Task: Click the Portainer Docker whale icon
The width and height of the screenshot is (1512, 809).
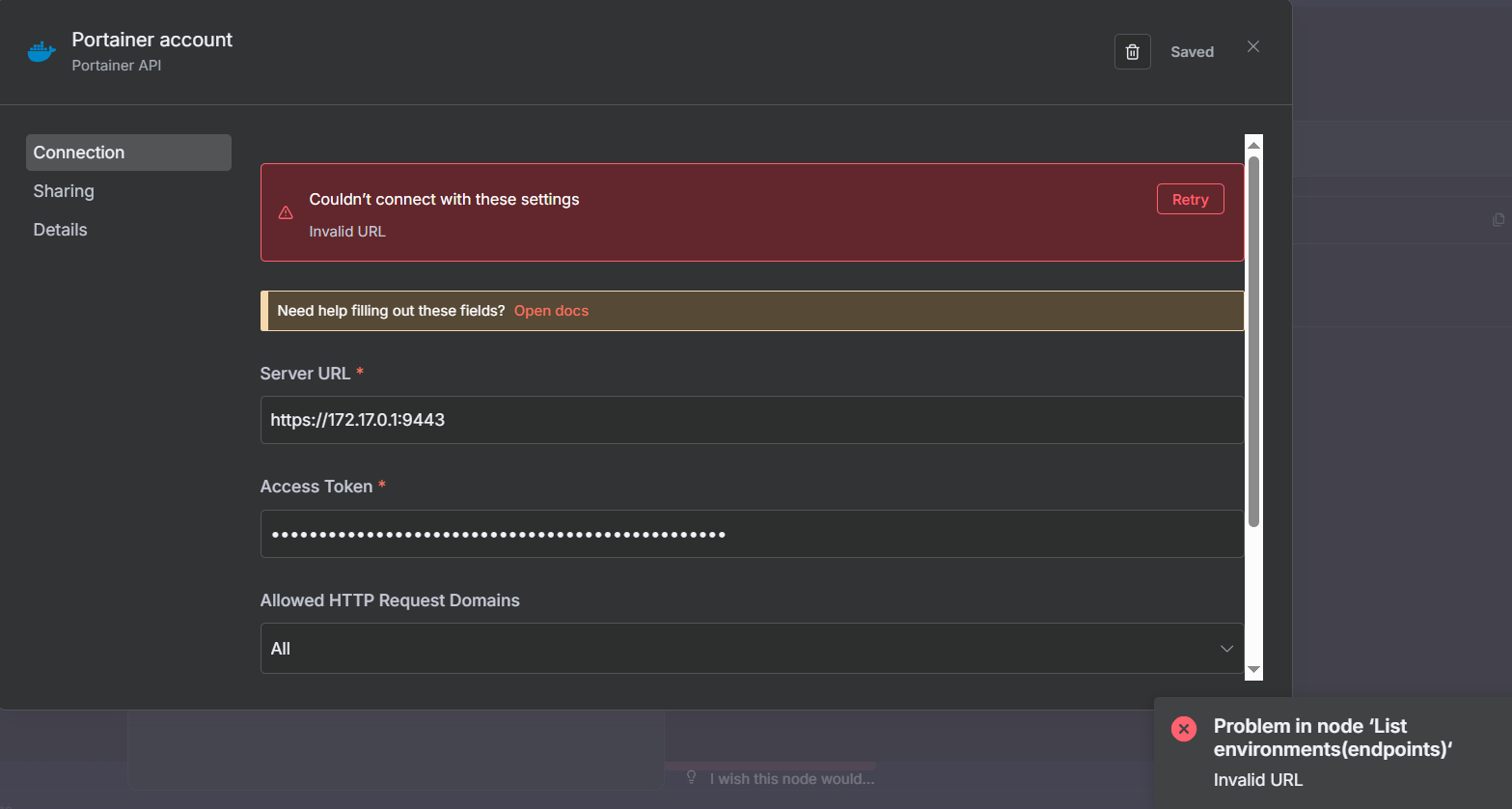Action: [x=41, y=51]
